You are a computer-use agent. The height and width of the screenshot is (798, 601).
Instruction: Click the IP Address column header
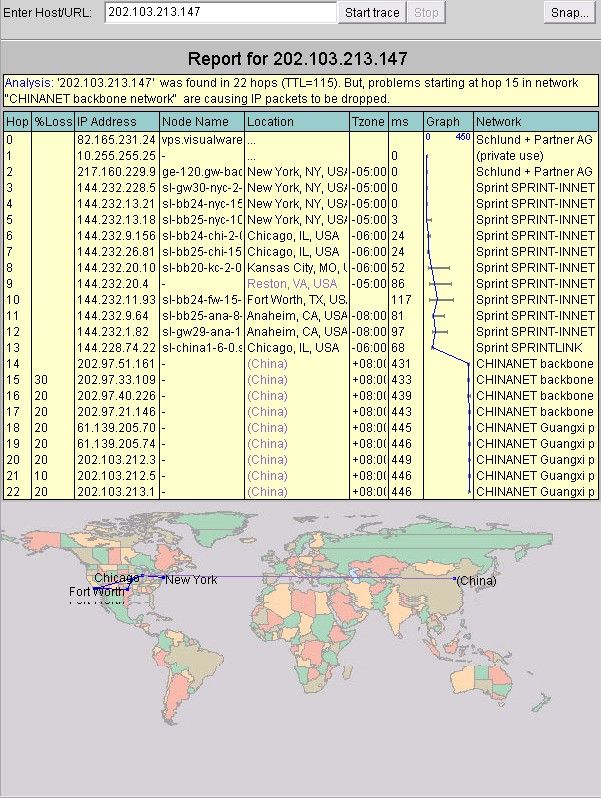pyautogui.click(x=117, y=122)
